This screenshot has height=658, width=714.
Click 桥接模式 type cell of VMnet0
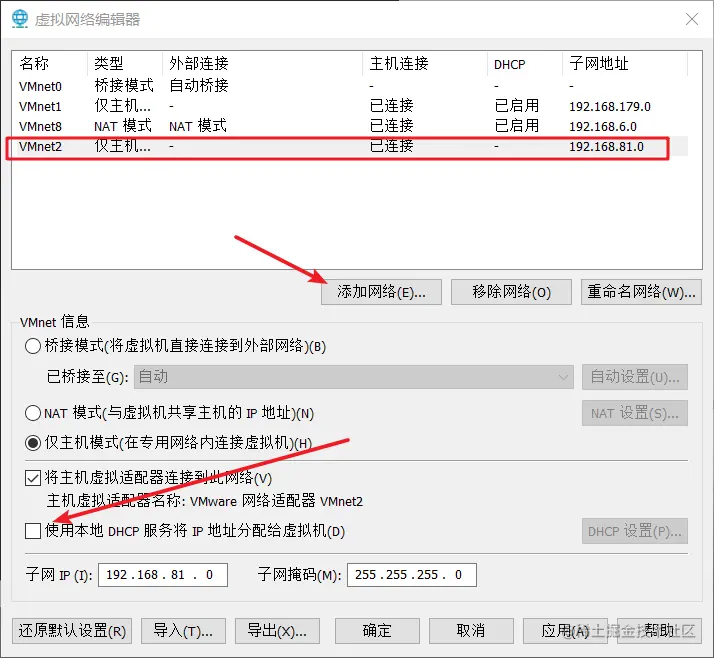124,86
